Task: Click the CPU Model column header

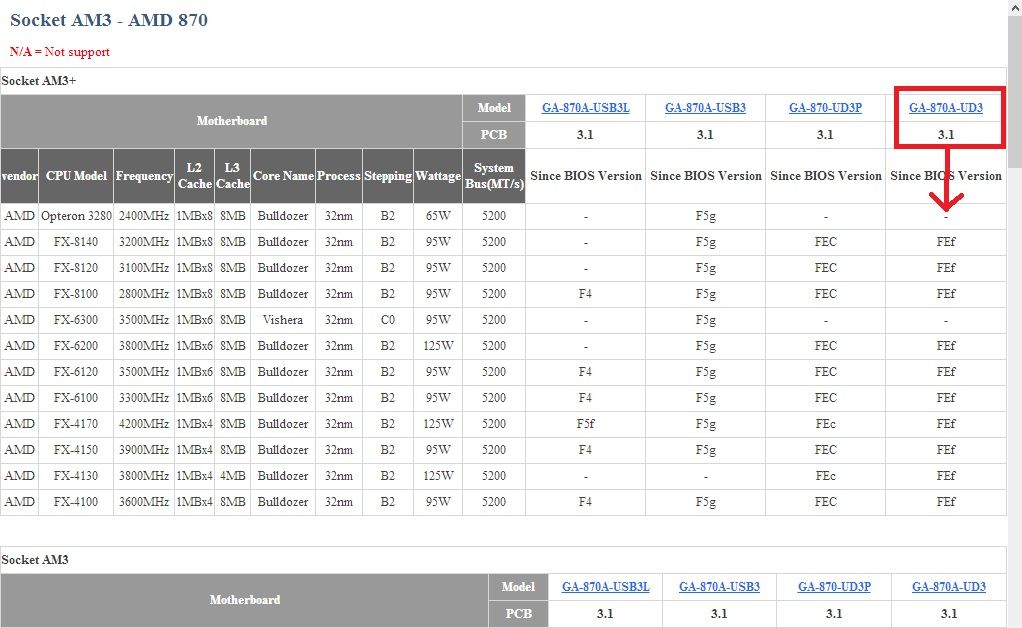Action: tap(76, 176)
